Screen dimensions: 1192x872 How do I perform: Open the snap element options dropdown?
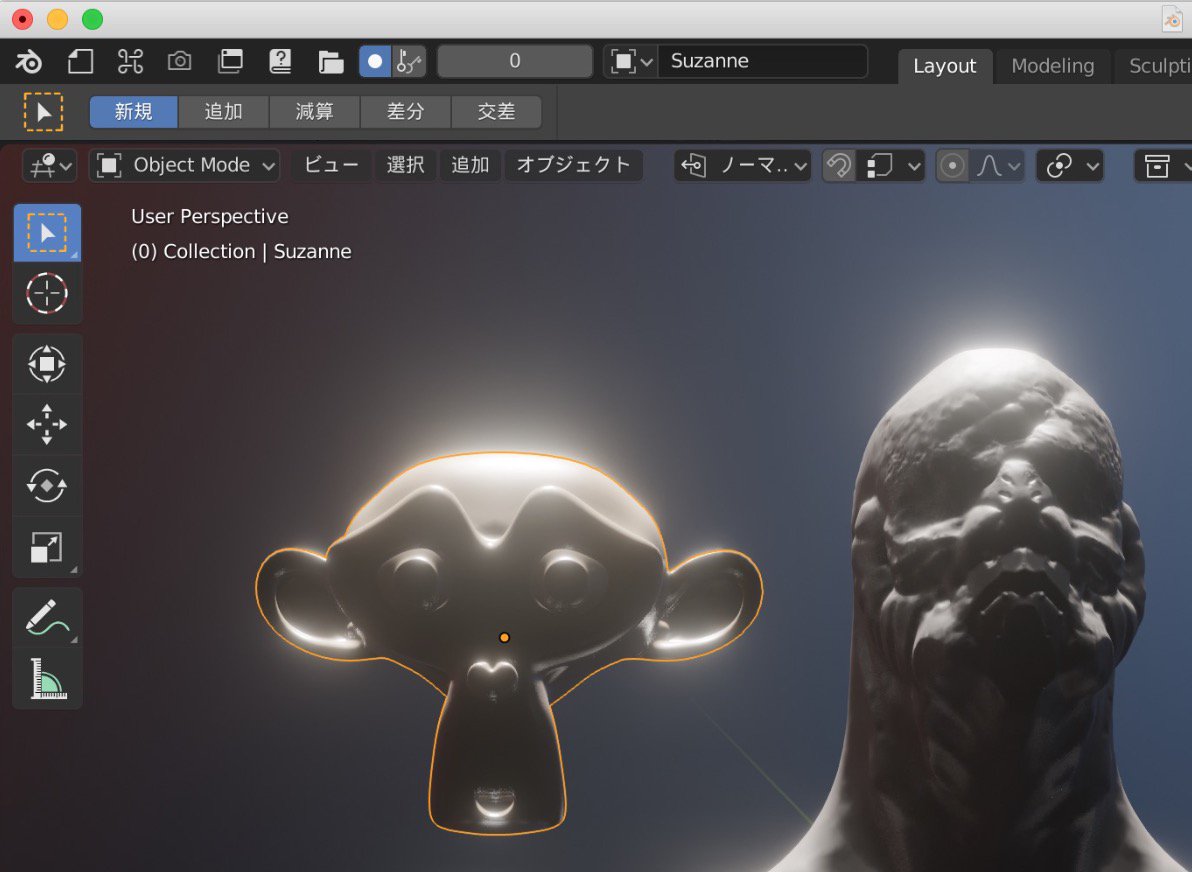click(x=891, y=165)
